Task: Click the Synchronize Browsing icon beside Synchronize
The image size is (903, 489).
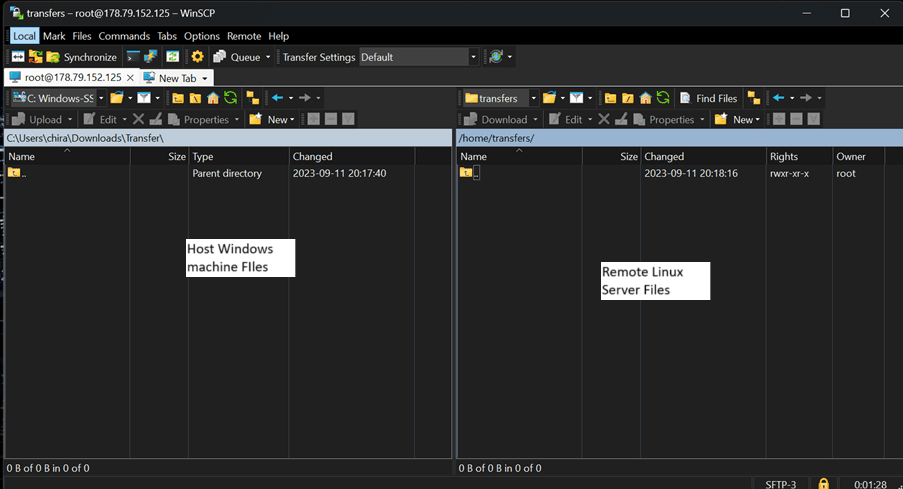Action: (x=36, y=56)
